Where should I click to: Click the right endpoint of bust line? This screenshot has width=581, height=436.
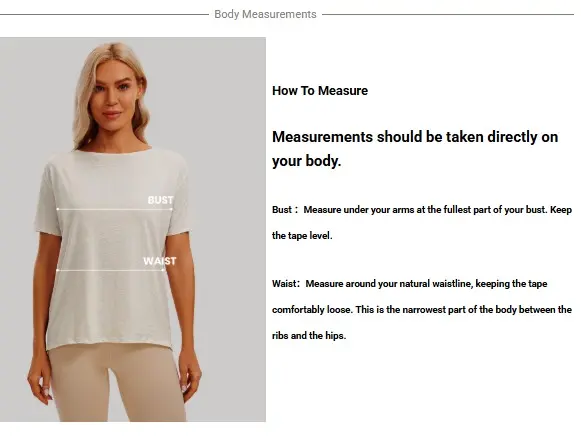click(x=172, y=209)
